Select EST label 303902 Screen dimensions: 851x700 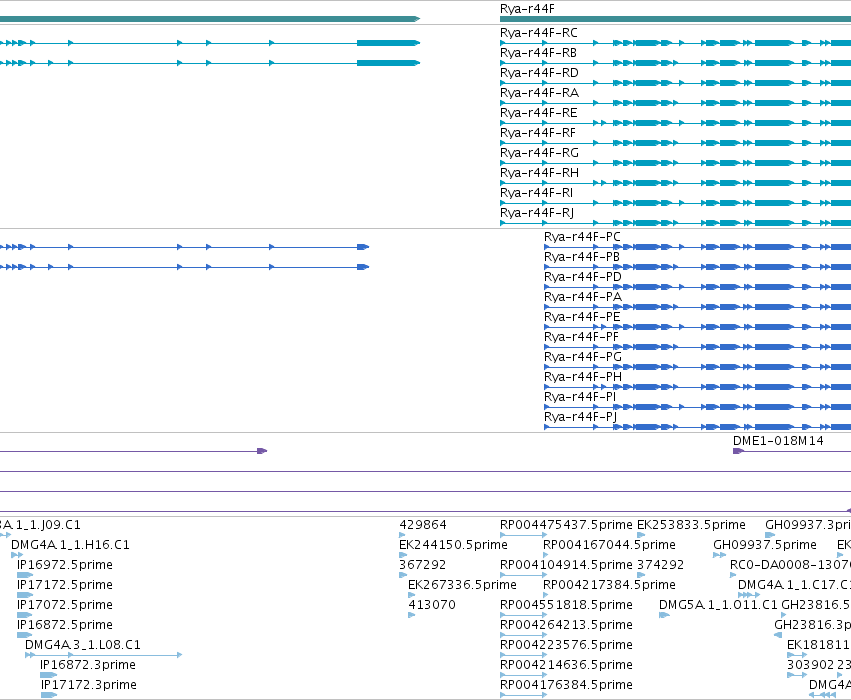pos(810,665)
